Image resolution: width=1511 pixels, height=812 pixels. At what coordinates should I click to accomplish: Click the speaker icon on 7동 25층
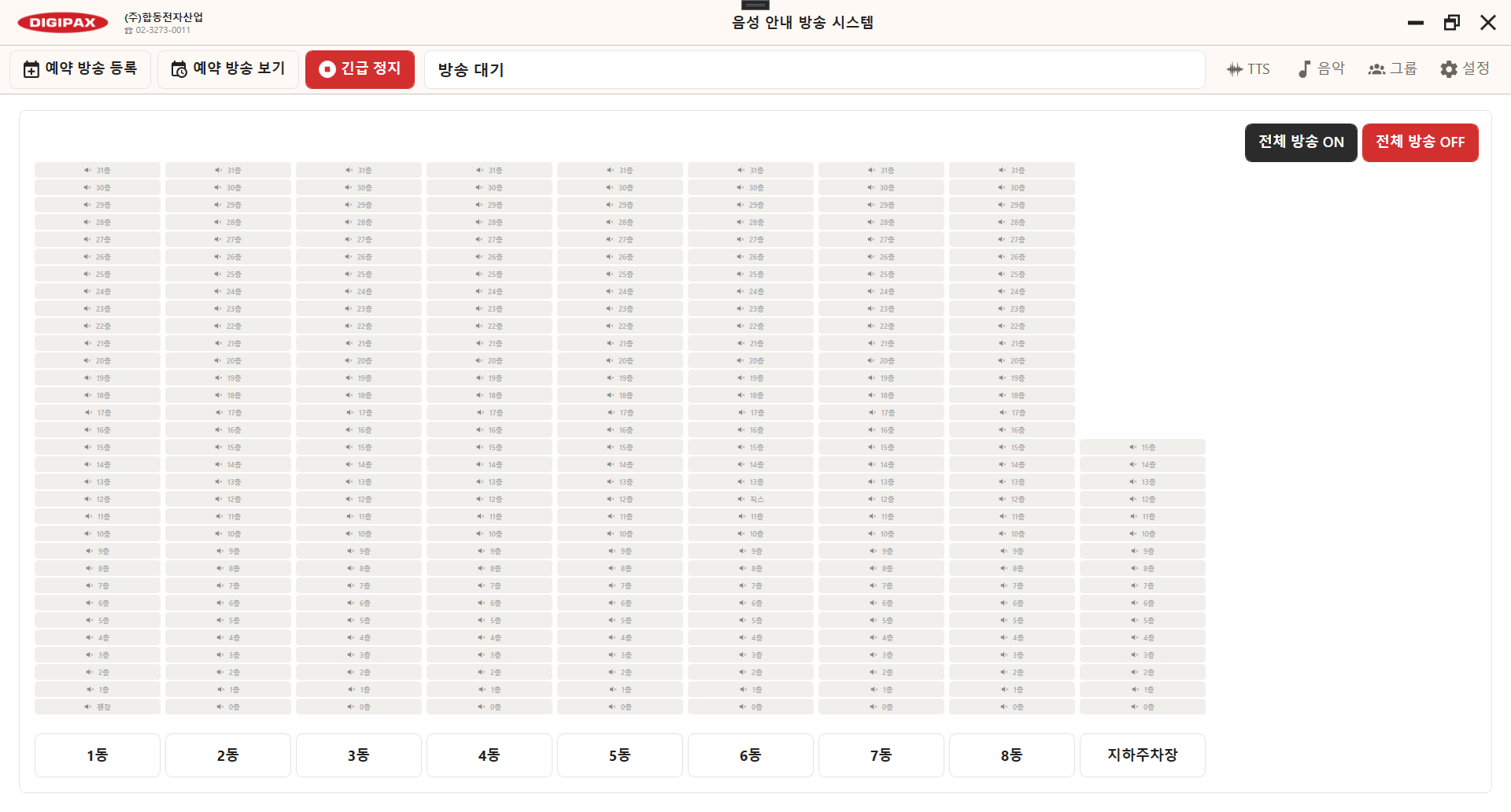click(x=872, y=274)
